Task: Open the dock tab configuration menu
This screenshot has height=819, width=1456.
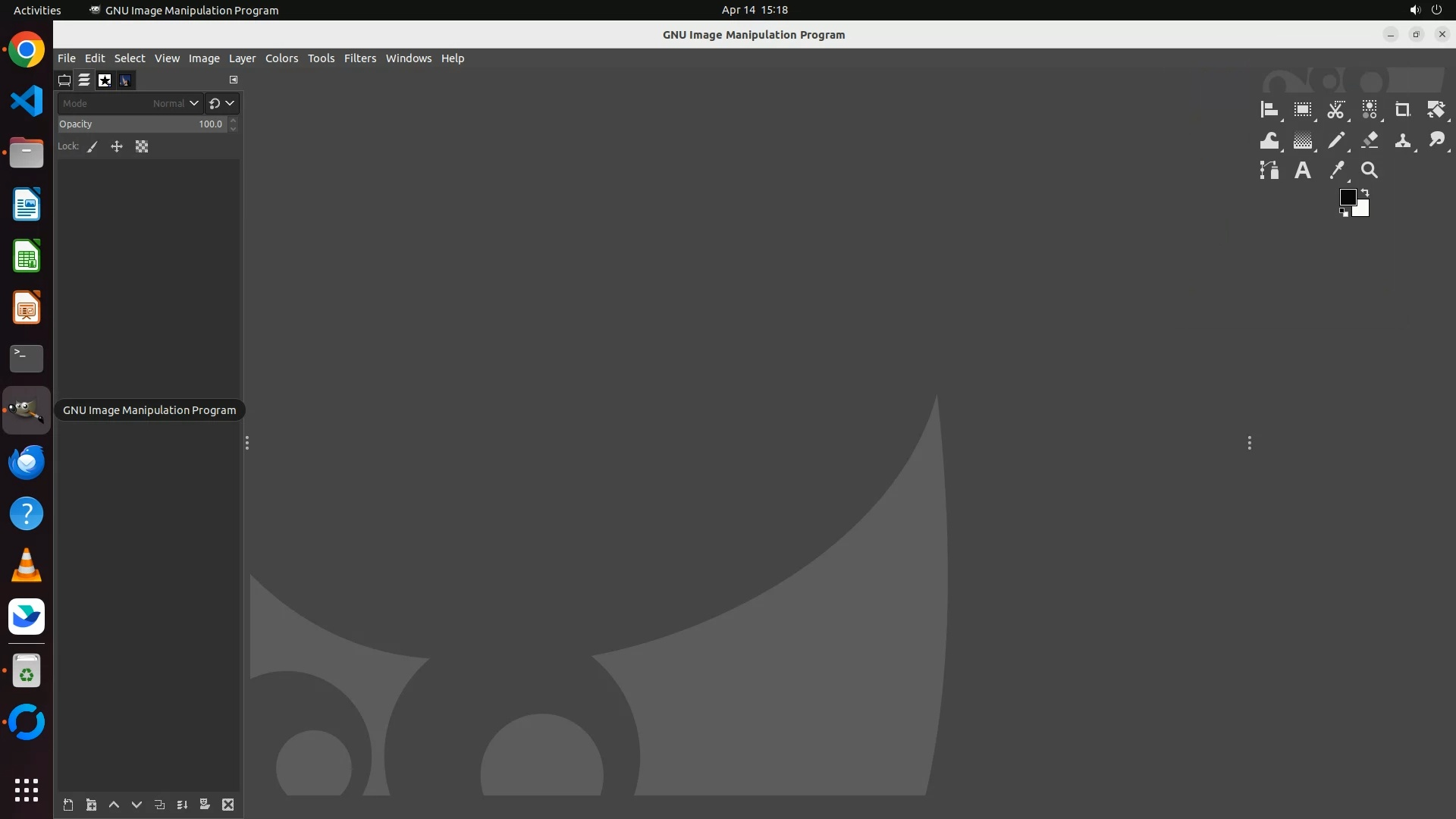Action: 234,80
